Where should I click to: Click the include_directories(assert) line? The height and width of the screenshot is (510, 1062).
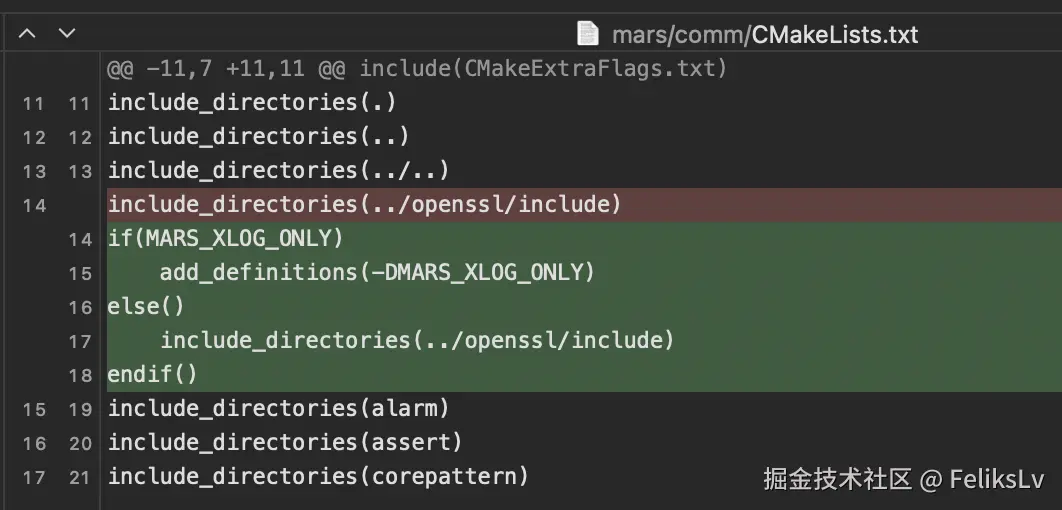point(285,442)
